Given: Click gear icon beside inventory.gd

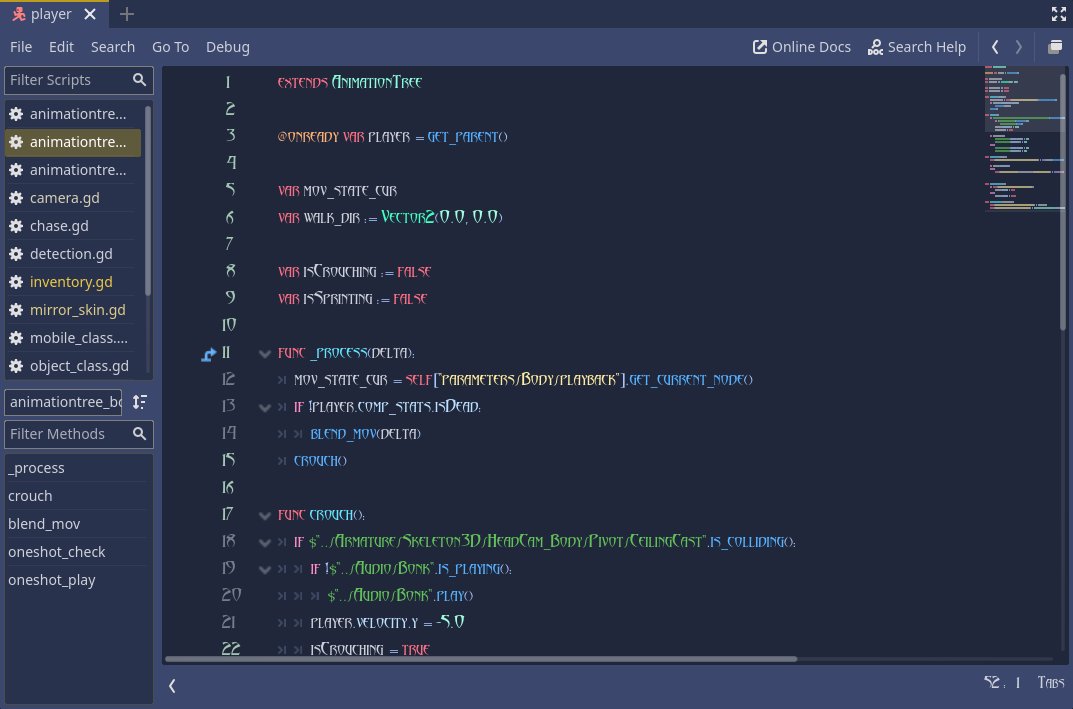Looking at the screenshot, I should point(16,282).
